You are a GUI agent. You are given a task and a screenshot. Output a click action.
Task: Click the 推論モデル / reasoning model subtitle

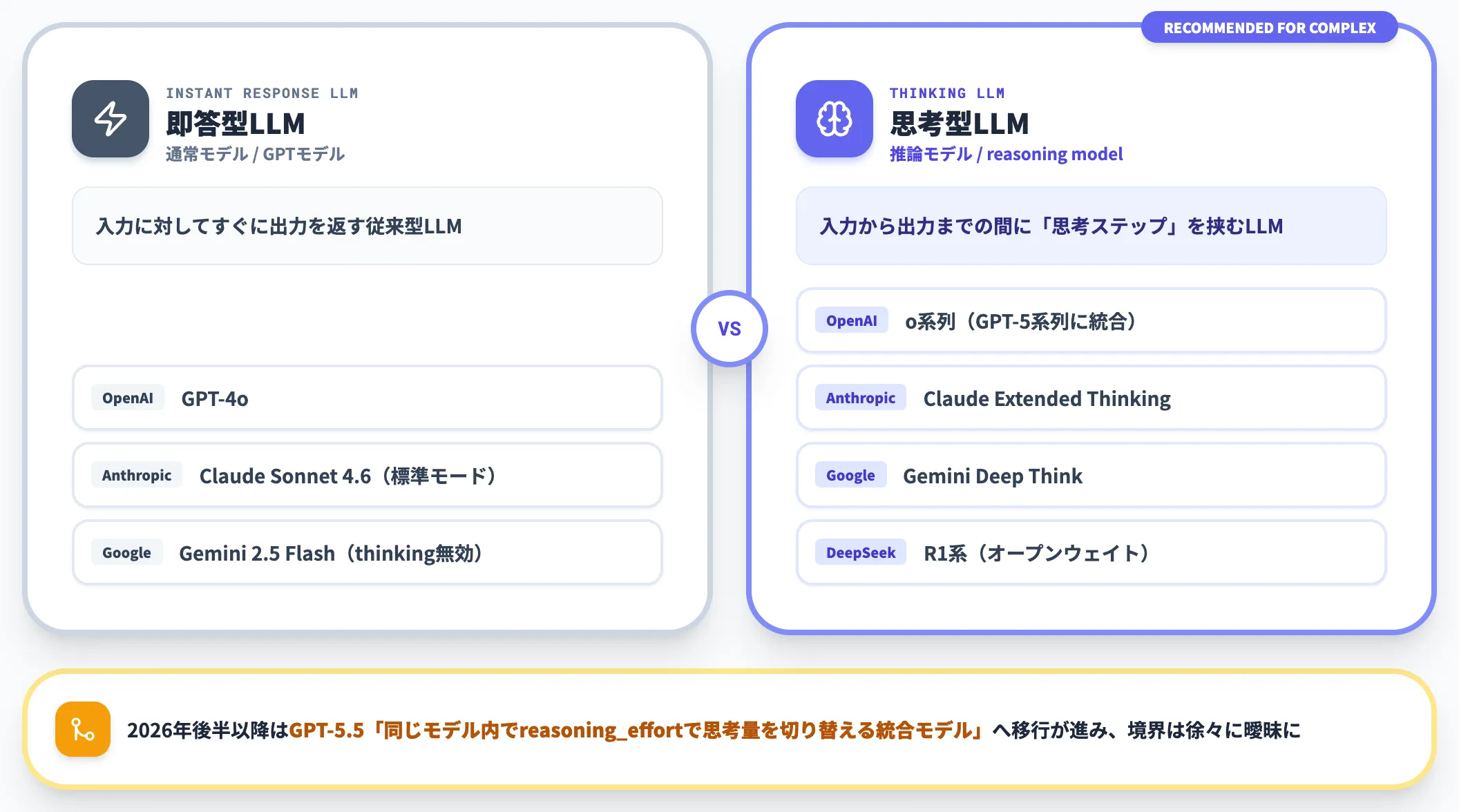coord(1006,154)
